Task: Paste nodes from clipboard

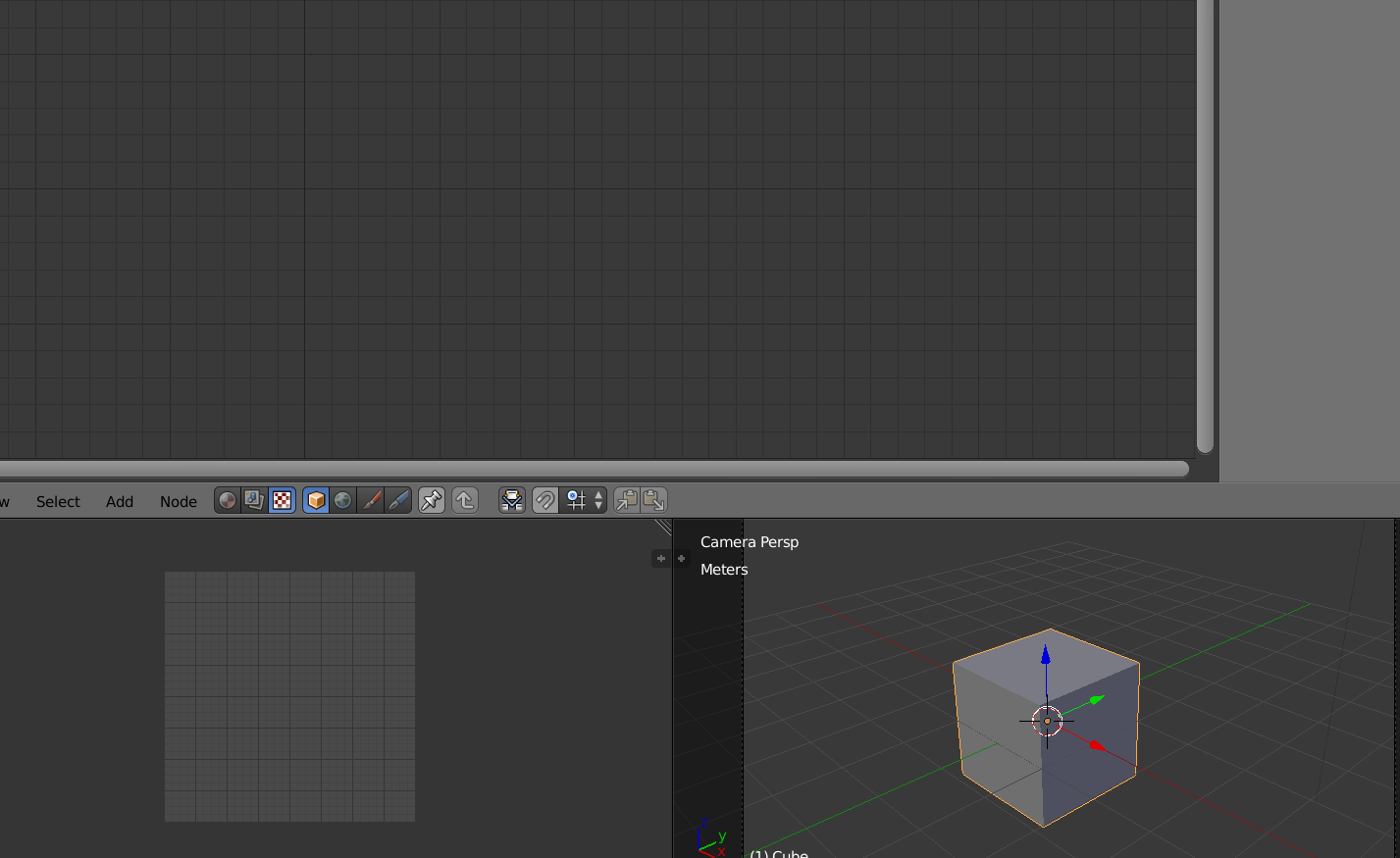Action: [654, 500]
